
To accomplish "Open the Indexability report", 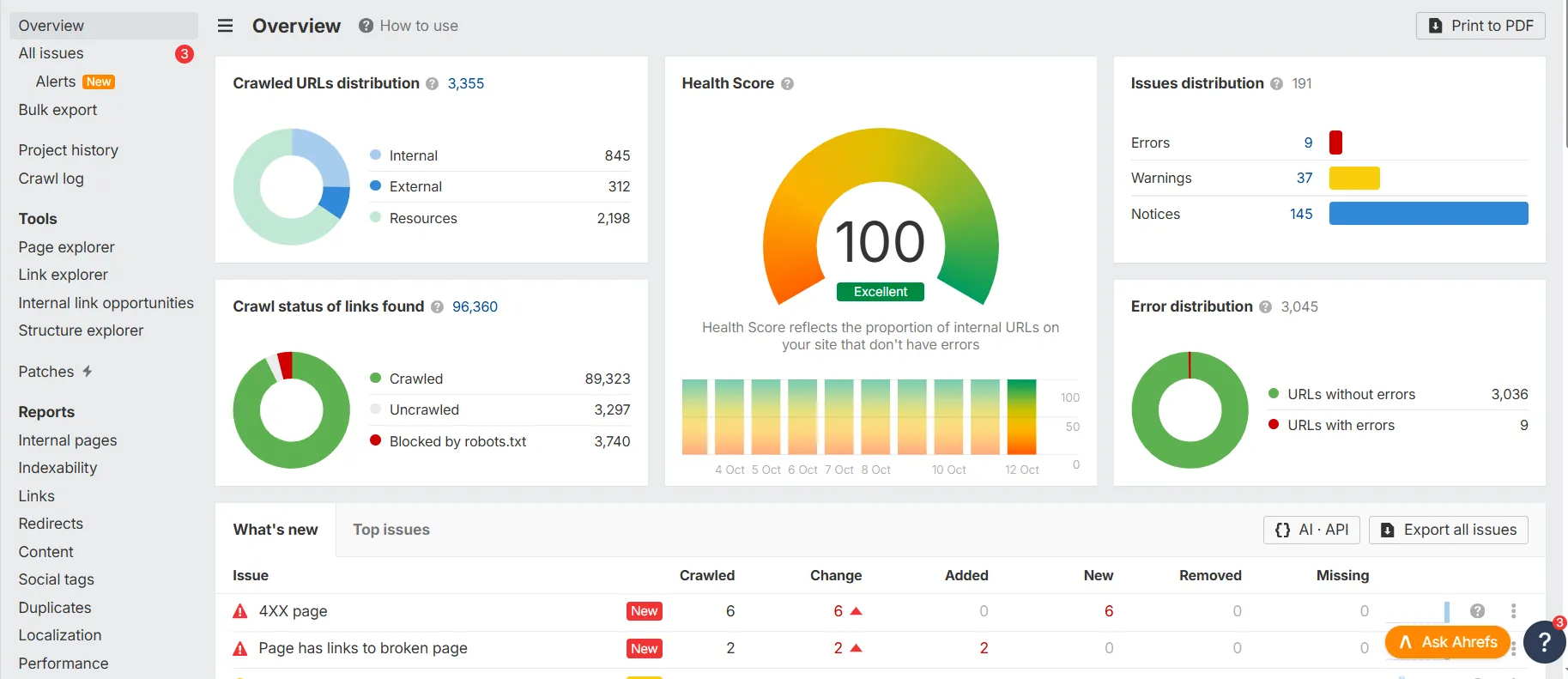I will coord(58,468).
